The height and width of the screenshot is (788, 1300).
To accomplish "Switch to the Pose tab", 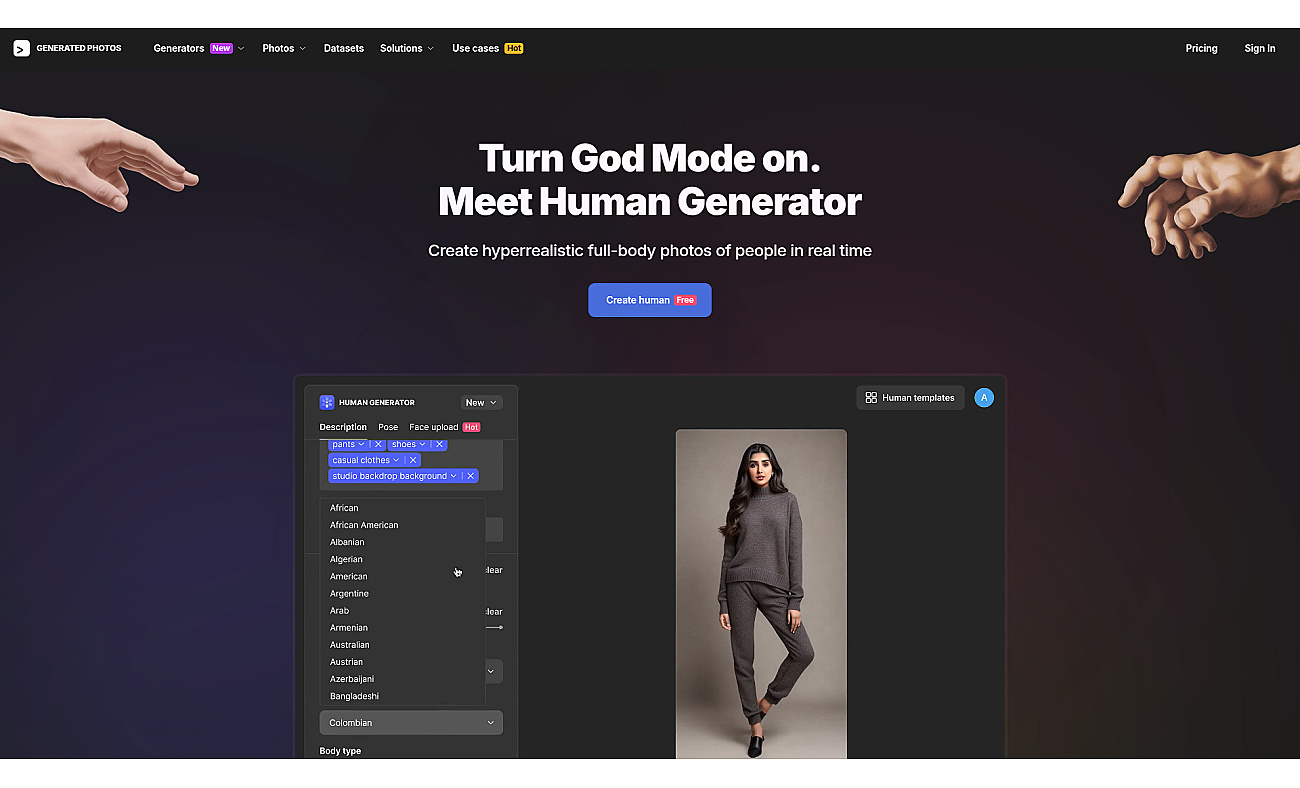I will (388, 427).
